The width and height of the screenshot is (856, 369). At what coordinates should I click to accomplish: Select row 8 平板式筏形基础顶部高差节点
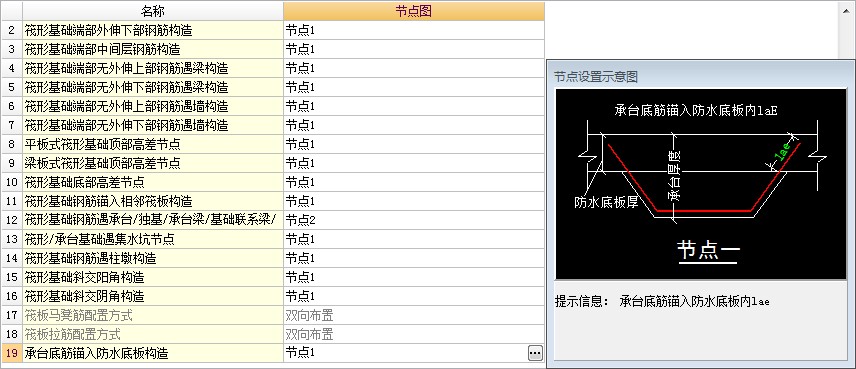pos(153,145)
